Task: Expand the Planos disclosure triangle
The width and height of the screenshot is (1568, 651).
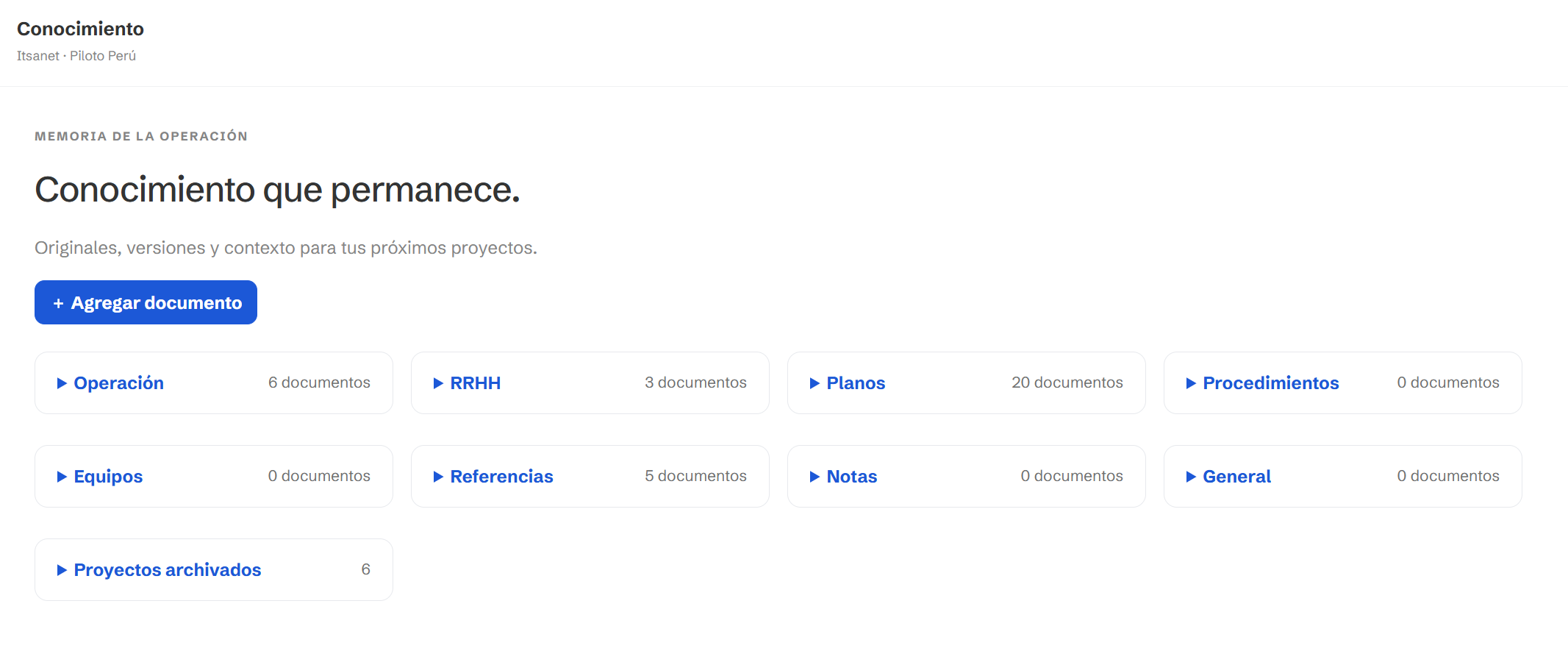Action: tap(815, 383)
